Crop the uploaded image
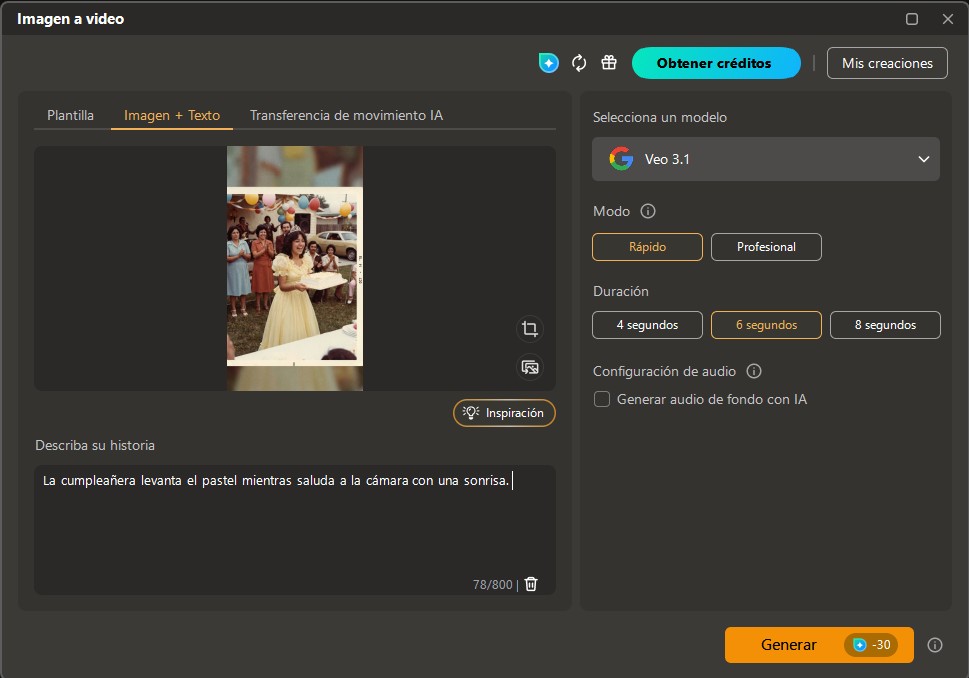The height and width of the screenshot is (678, 969). coord(530,329)
